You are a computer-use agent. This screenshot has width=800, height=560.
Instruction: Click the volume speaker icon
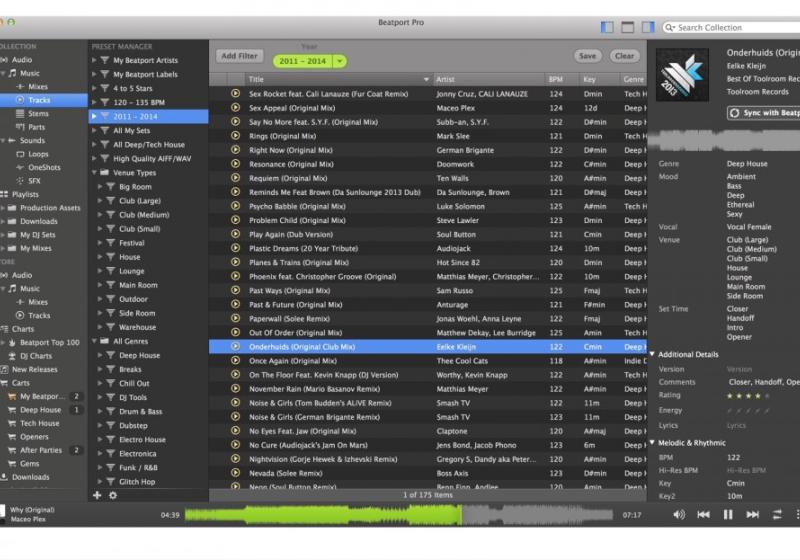click(679, 514)
